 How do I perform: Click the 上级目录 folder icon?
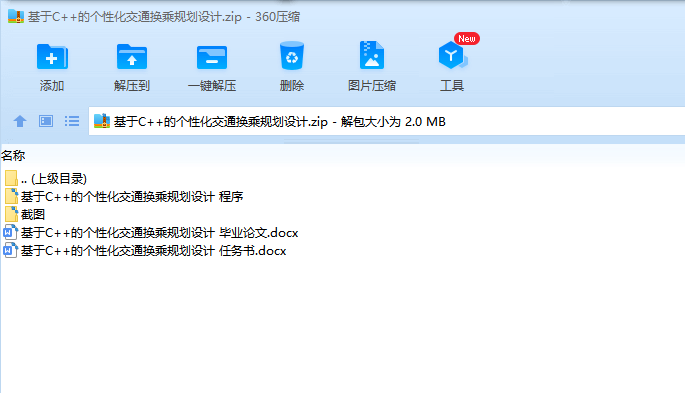(11, 178)
